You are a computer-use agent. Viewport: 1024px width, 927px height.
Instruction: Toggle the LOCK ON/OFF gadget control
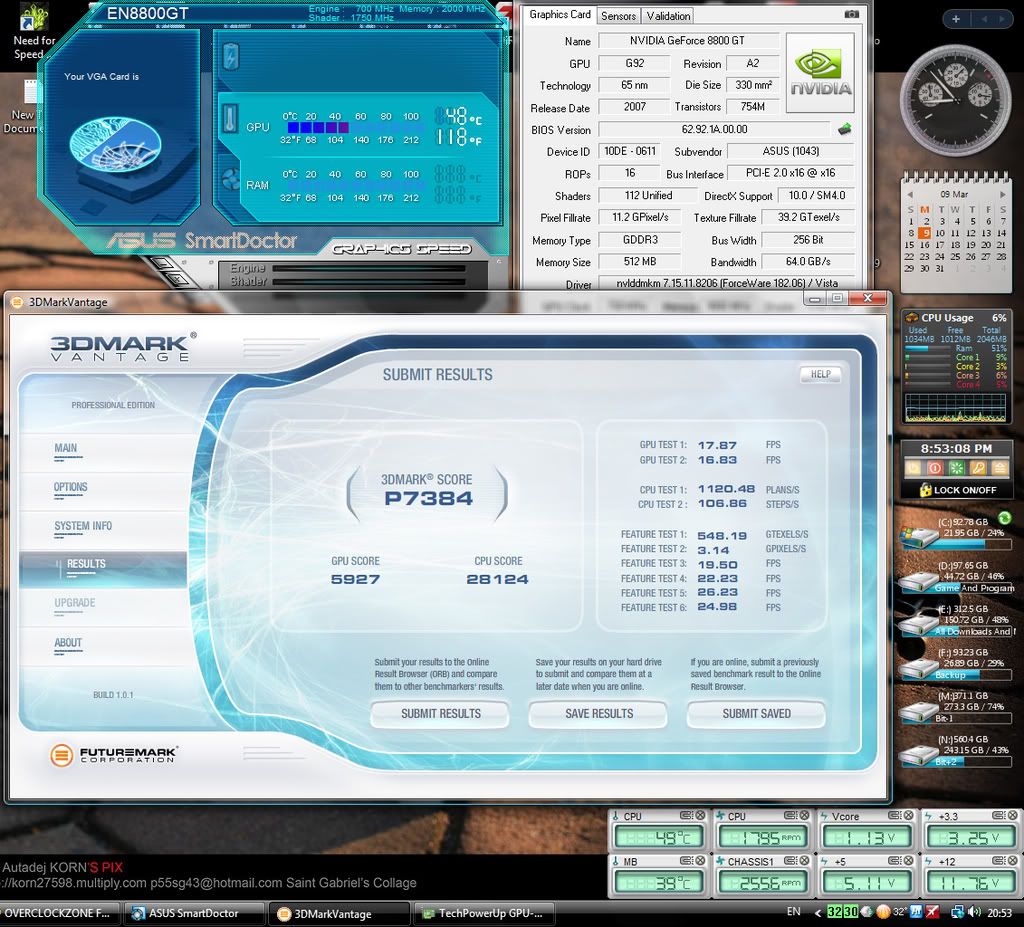pos(957,490)
